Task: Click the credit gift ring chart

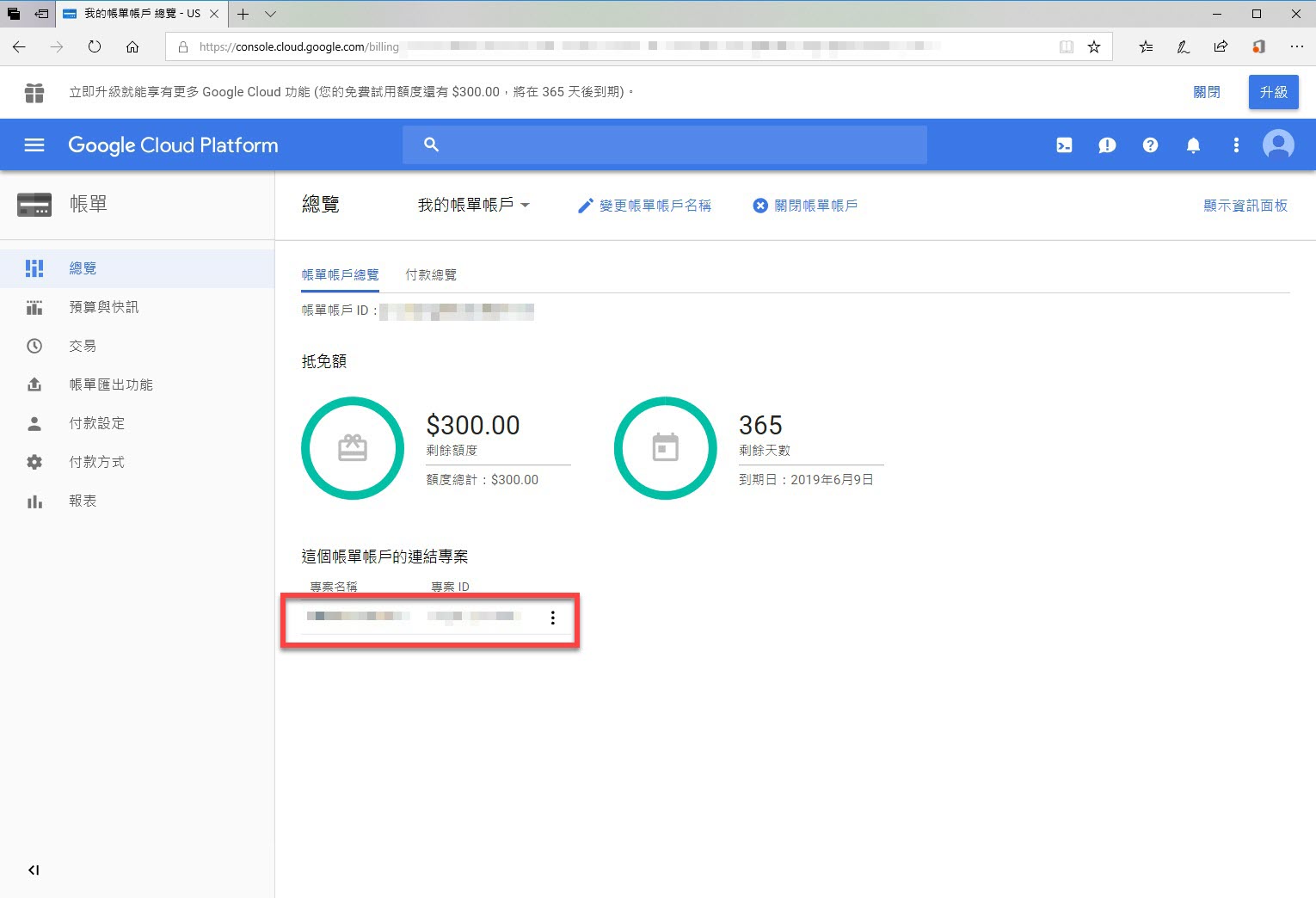Action: (353, 448)
